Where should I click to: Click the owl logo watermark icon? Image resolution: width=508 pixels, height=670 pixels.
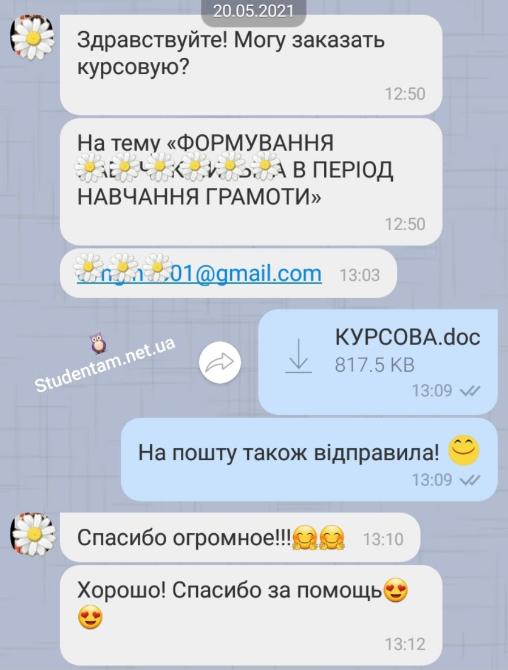pyautogui.click(x=99, y=344)
